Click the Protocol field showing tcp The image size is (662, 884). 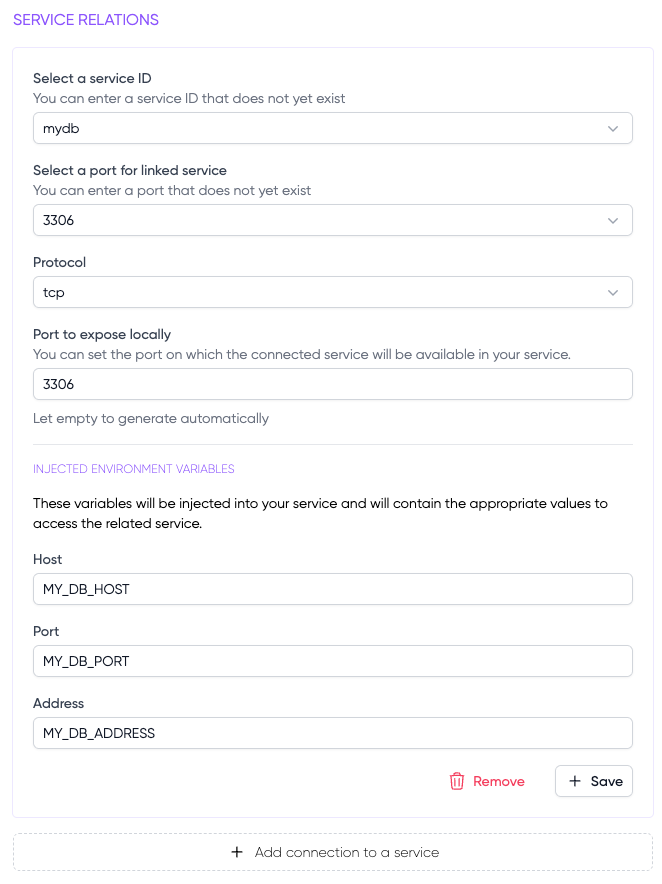pyautogui.click(x=310, y=293)
